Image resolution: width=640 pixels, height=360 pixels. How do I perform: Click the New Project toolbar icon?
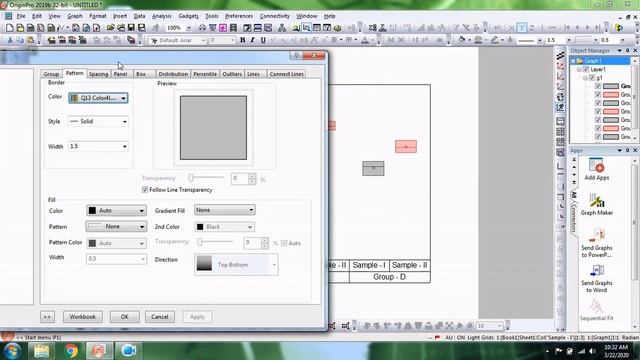(9, 28)
